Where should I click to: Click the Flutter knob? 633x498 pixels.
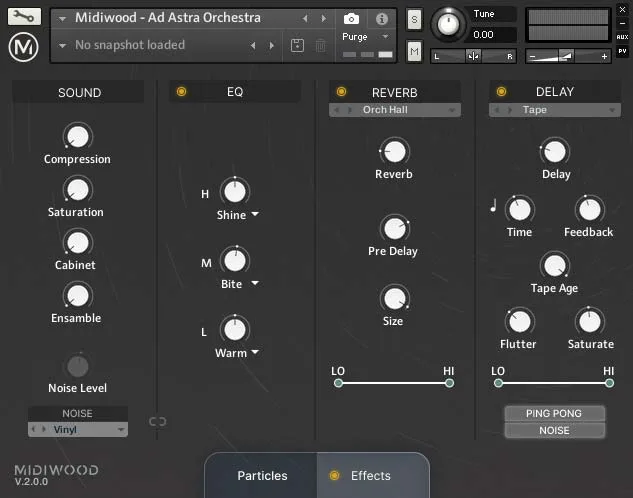520,322
